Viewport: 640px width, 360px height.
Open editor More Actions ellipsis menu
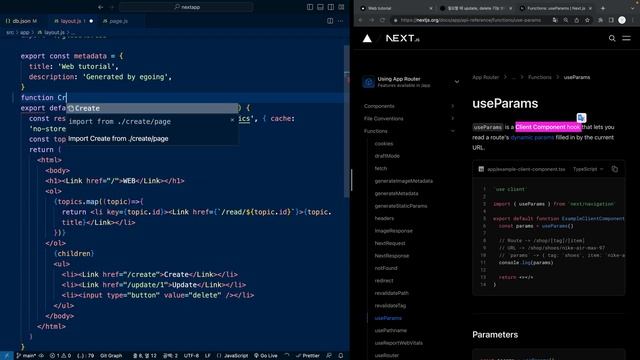point(340,21)
